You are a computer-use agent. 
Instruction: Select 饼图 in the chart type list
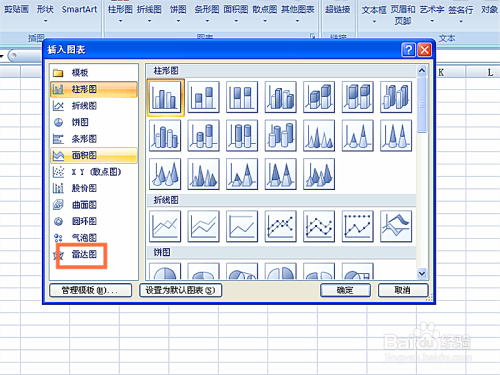tap(94, 122)
